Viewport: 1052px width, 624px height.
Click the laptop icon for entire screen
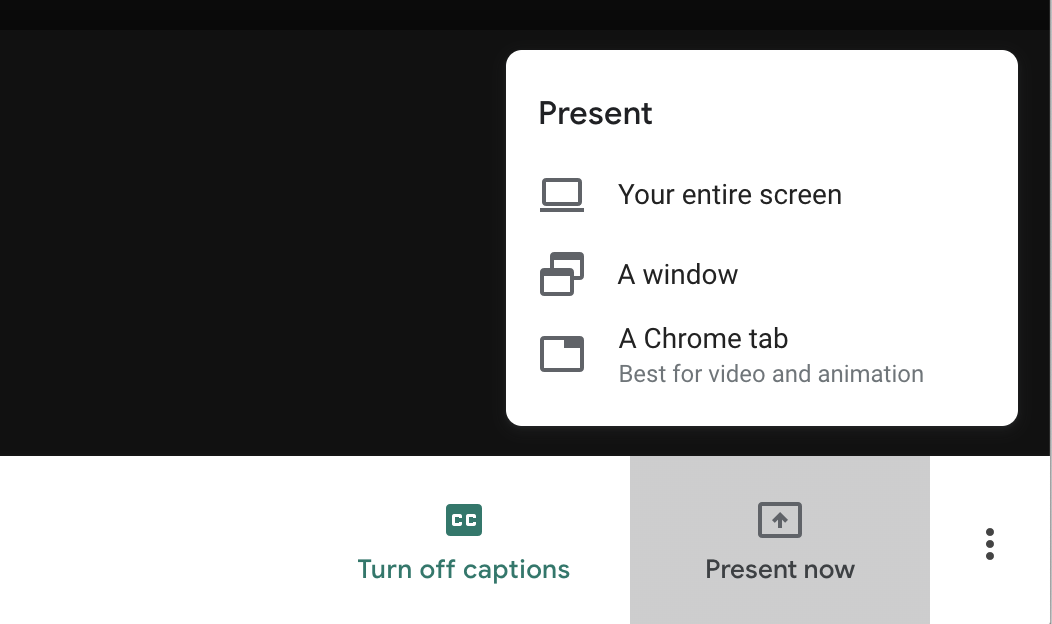tap(562, 195)
